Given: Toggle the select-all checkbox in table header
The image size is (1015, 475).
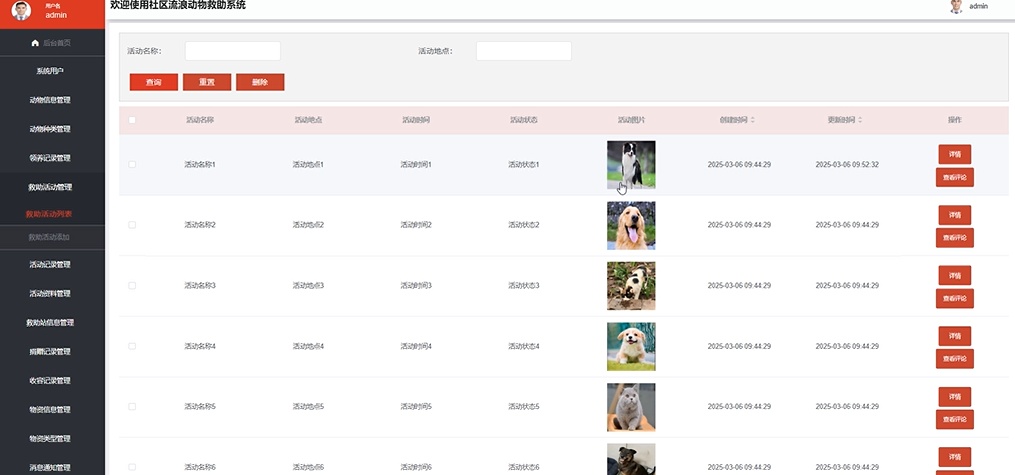Looking at the screenshot, I should 132,120.
